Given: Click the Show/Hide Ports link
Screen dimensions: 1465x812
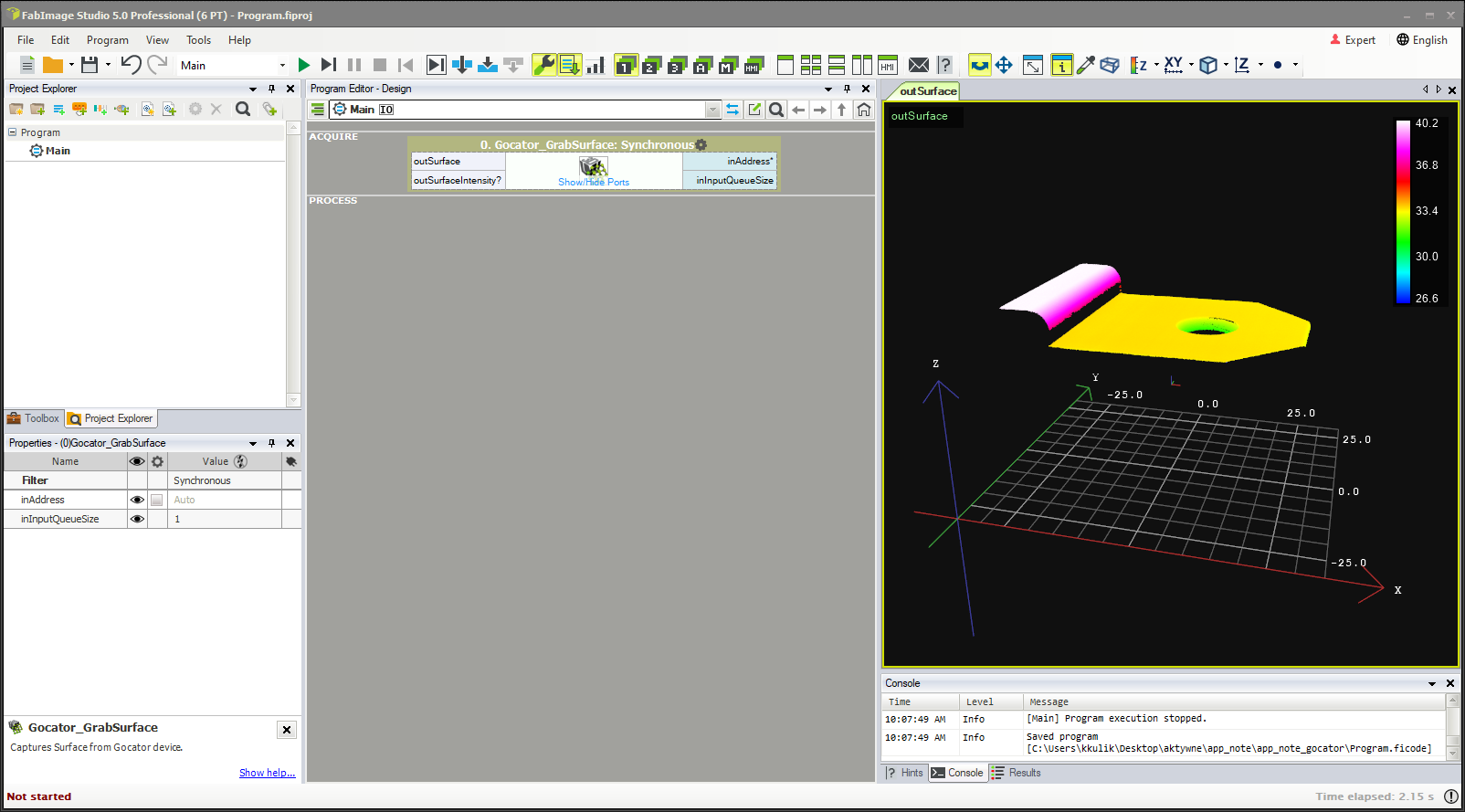Looking at the screenshot, I should coord(594,183).
